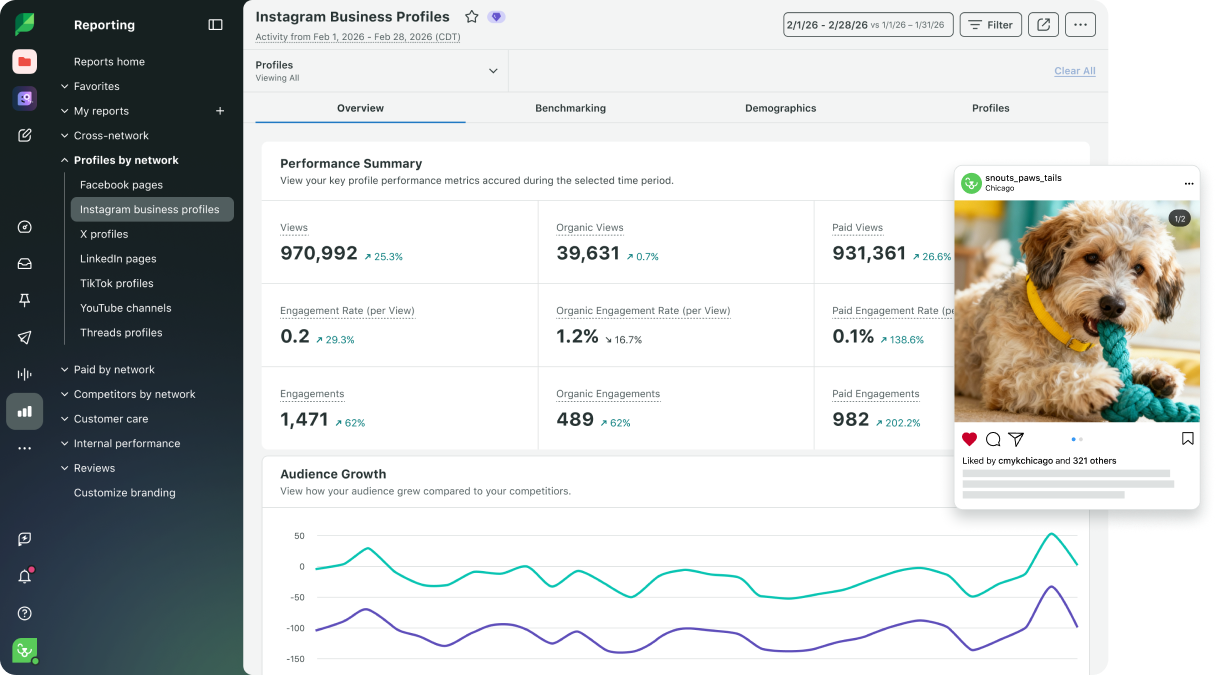
Task: Click the Organic Engagement Rate label
Action: tap(643, 311)
